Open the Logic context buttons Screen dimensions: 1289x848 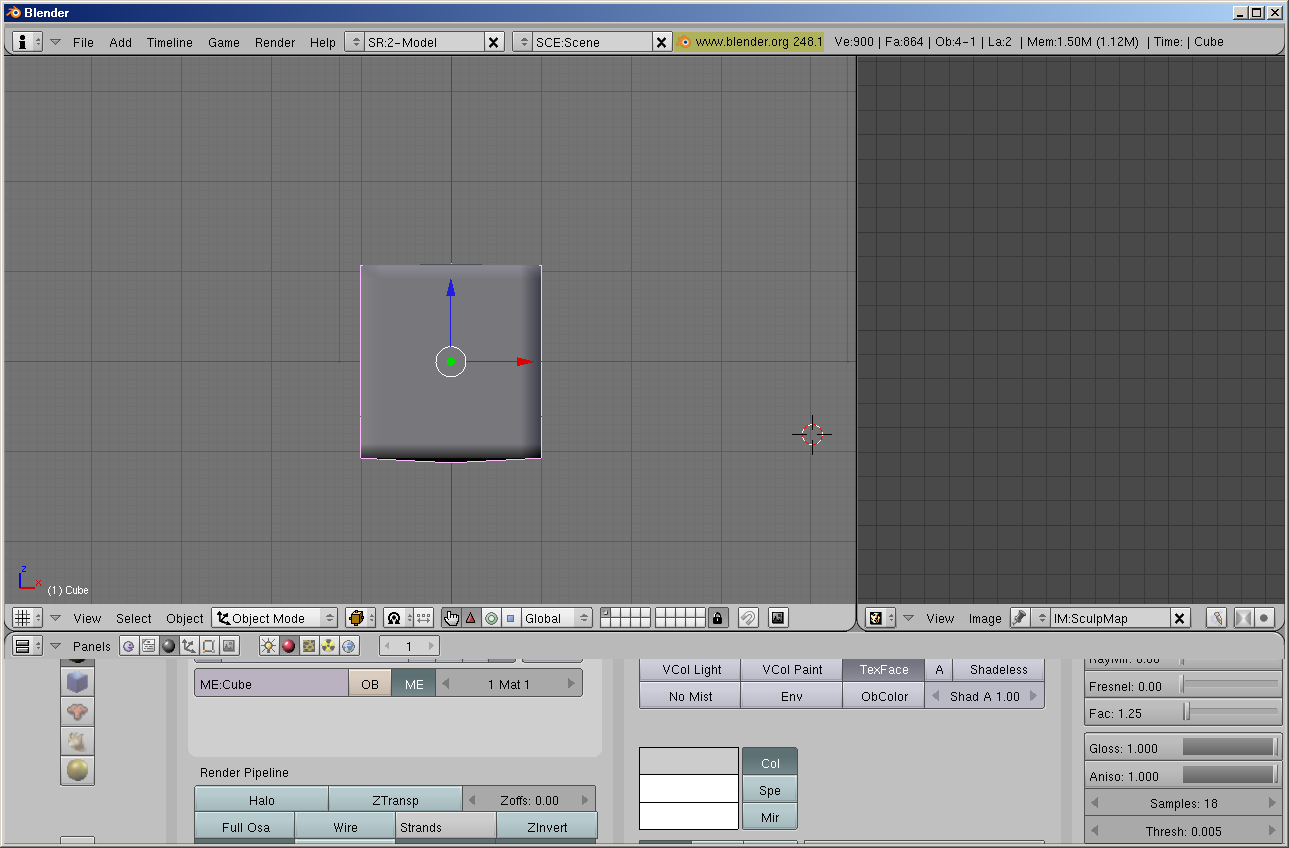coord(128,646)
